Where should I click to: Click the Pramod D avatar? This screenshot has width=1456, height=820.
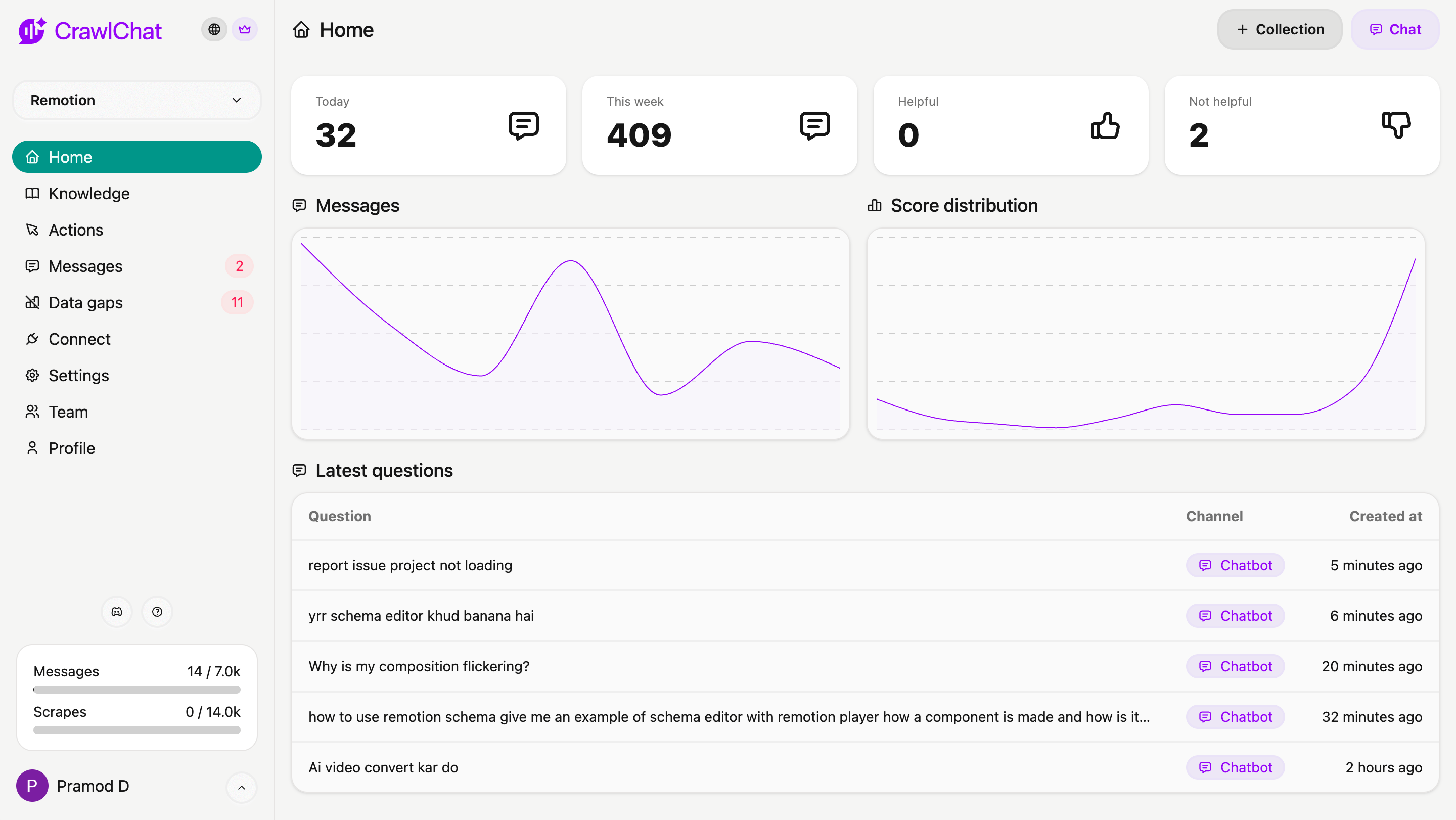click(32, 786)
